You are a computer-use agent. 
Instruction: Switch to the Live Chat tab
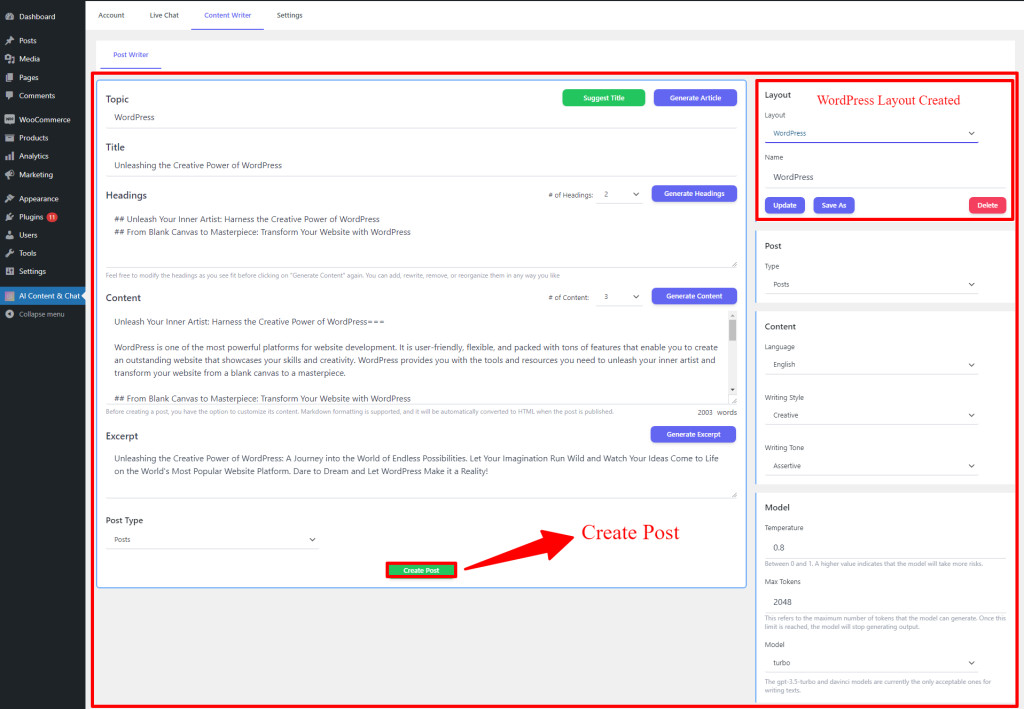point(163,14)
